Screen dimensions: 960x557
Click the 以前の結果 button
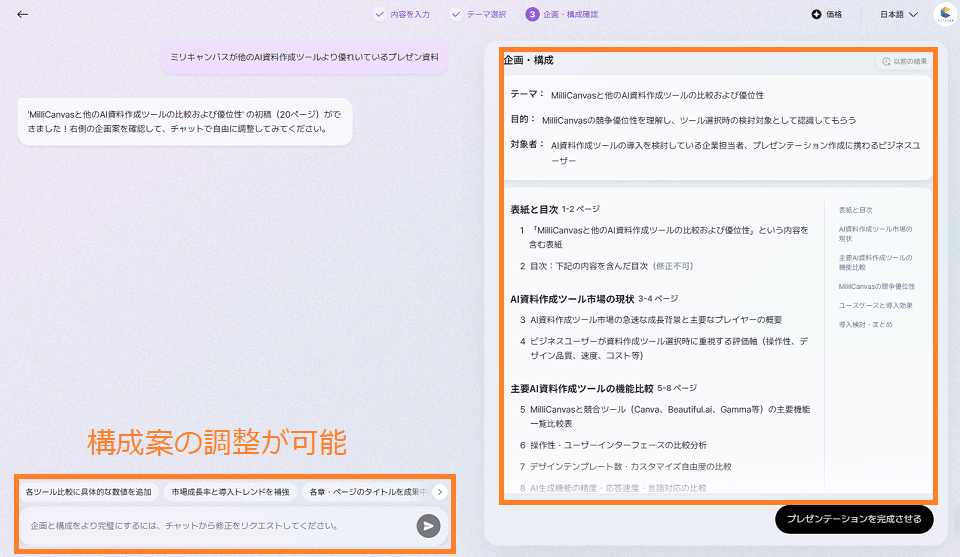[904, 61]
